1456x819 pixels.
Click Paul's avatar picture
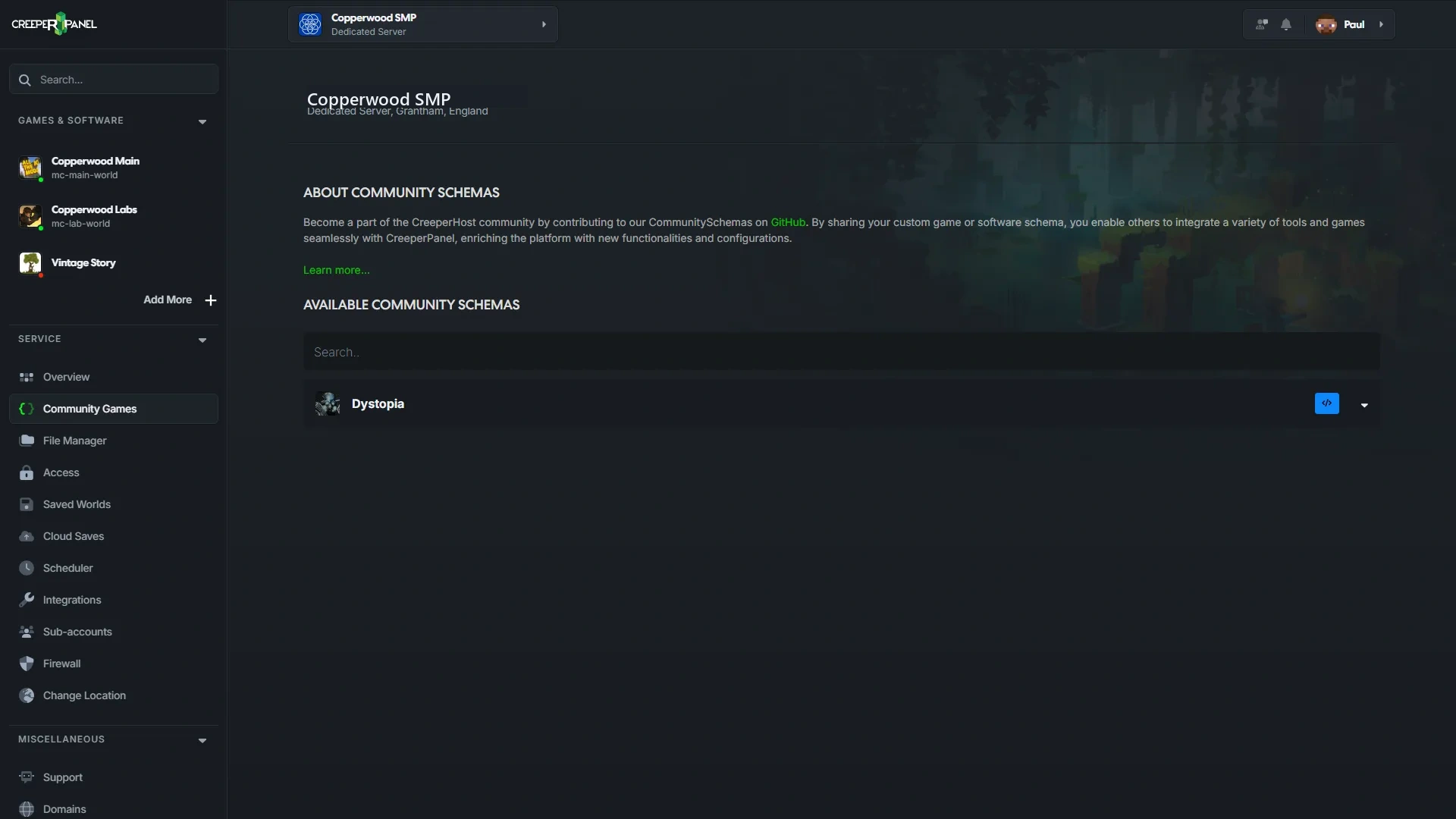point(1326,24)
